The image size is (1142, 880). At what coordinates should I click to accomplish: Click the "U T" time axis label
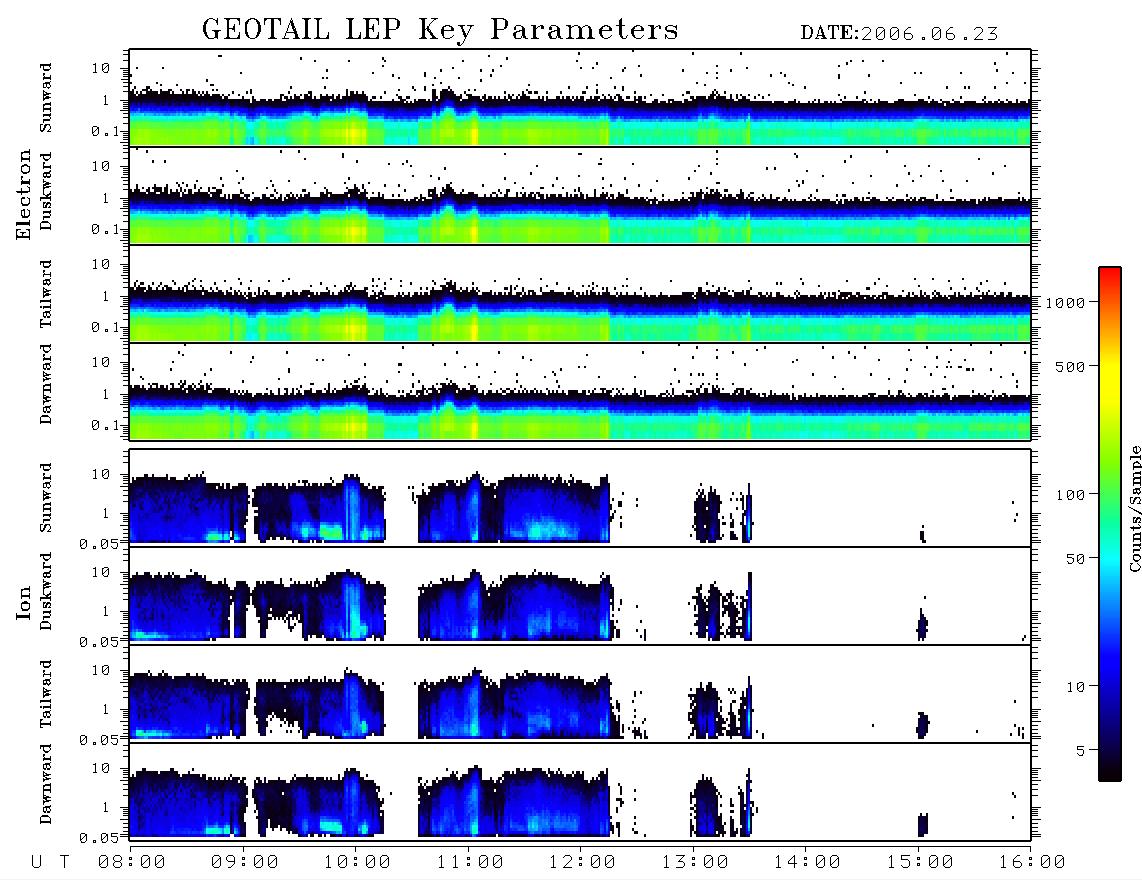(x=50, y=862)
